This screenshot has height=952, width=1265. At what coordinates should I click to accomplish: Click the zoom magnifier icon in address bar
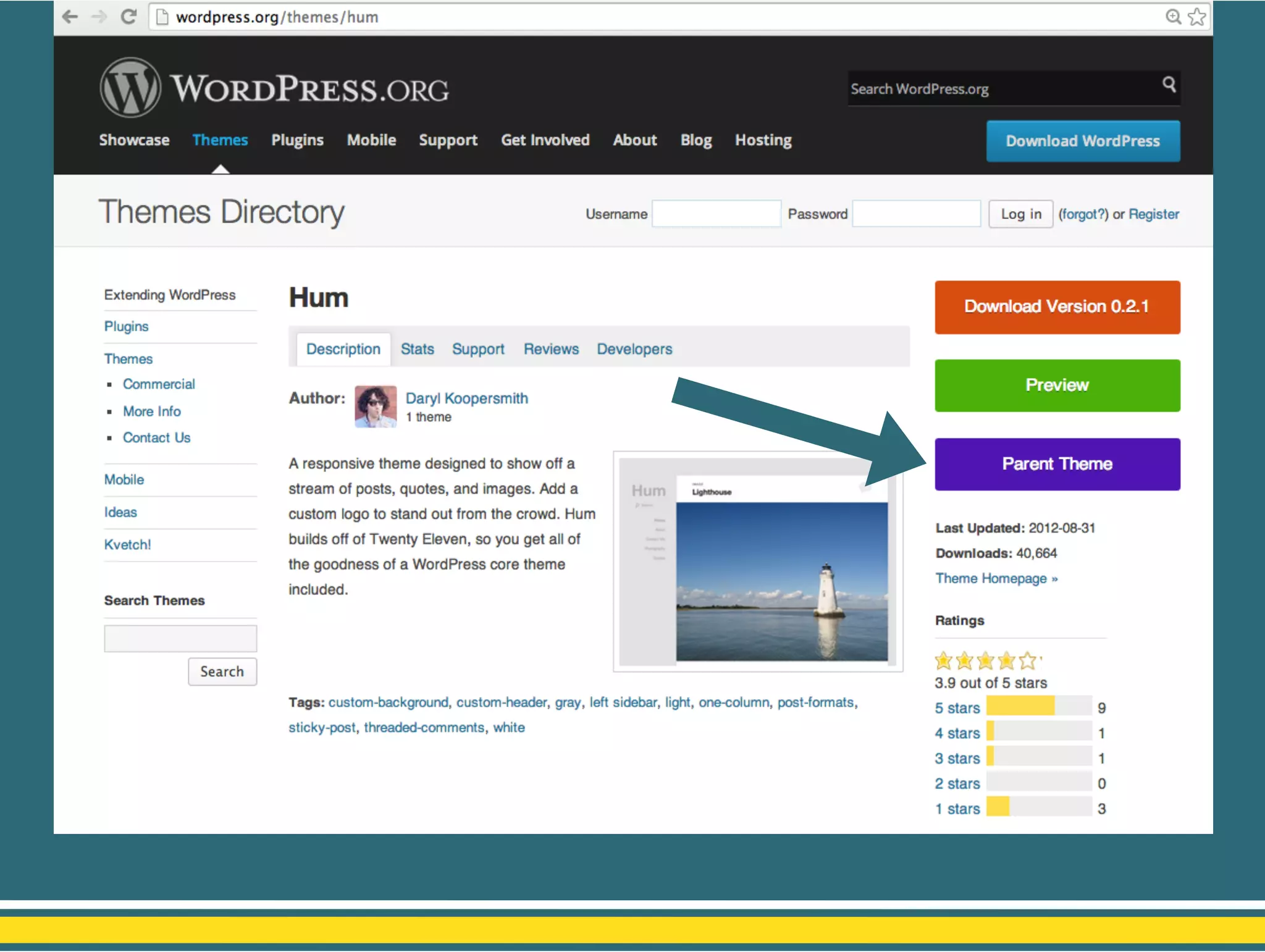pyautogui.click(x=1173, y=17)
